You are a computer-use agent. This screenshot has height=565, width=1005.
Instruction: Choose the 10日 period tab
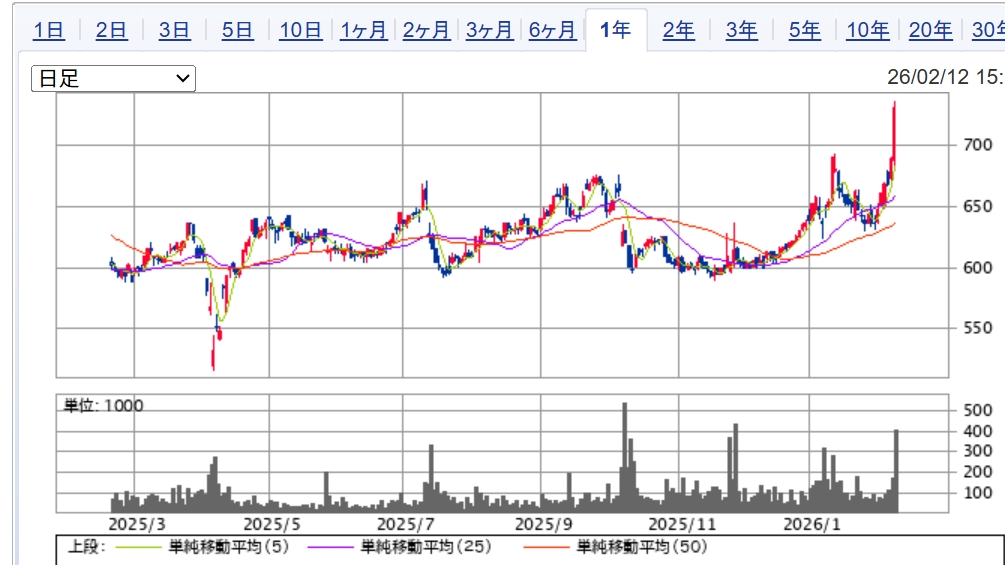coord(300,31)
